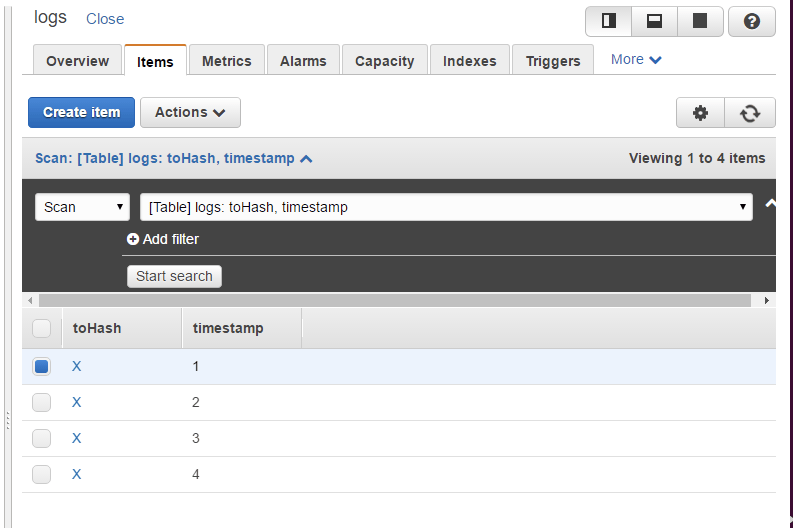Check the row with timestamp 4

click(x=41, y=474)
